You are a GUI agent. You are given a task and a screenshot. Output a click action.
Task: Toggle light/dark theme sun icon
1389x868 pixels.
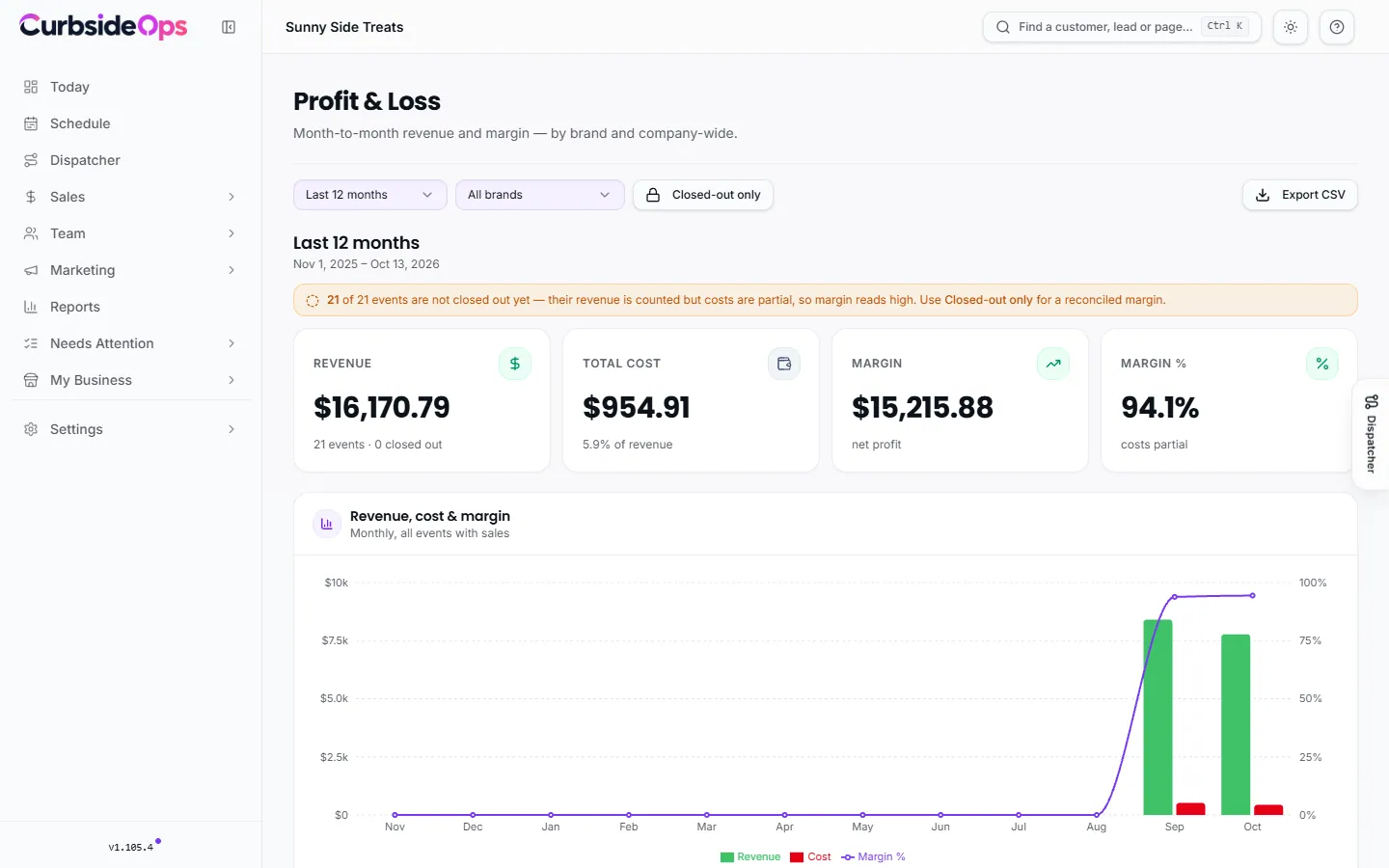point(1291,27)
